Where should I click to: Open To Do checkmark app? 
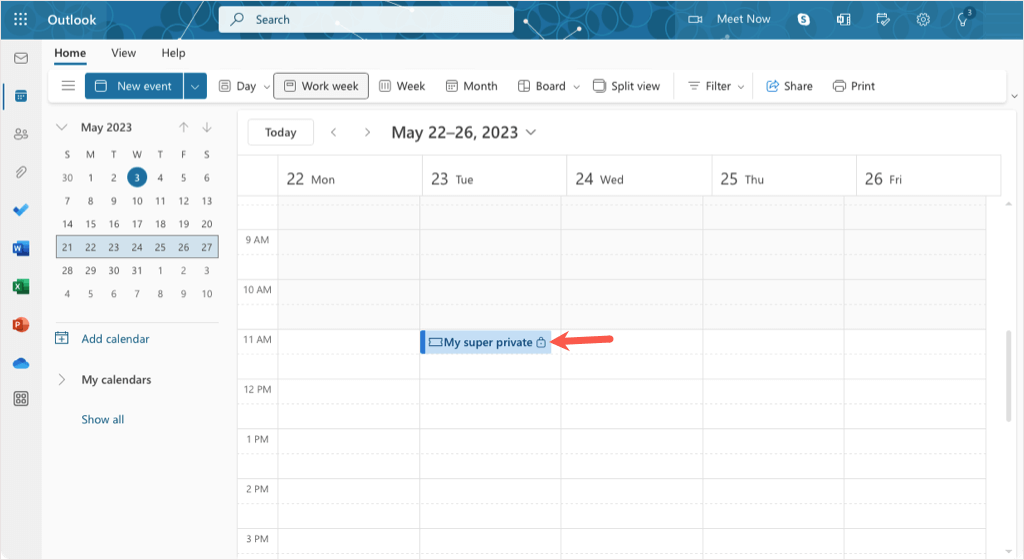coord(21,210)
